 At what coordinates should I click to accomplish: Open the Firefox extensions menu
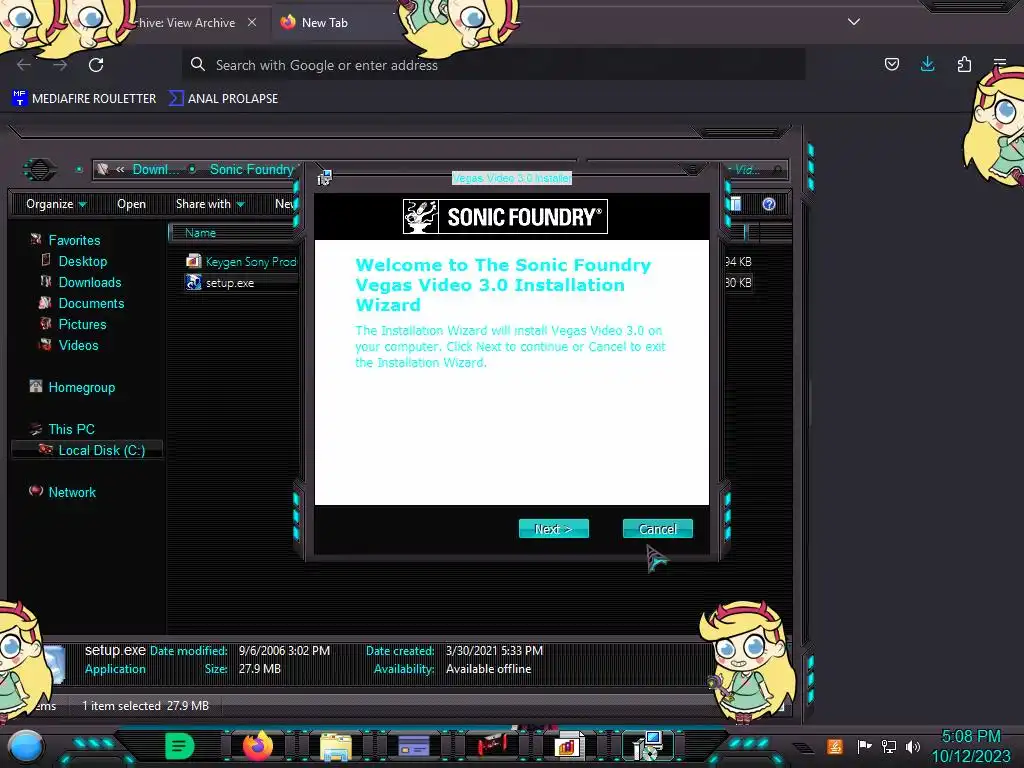click(x=964, y=64)
